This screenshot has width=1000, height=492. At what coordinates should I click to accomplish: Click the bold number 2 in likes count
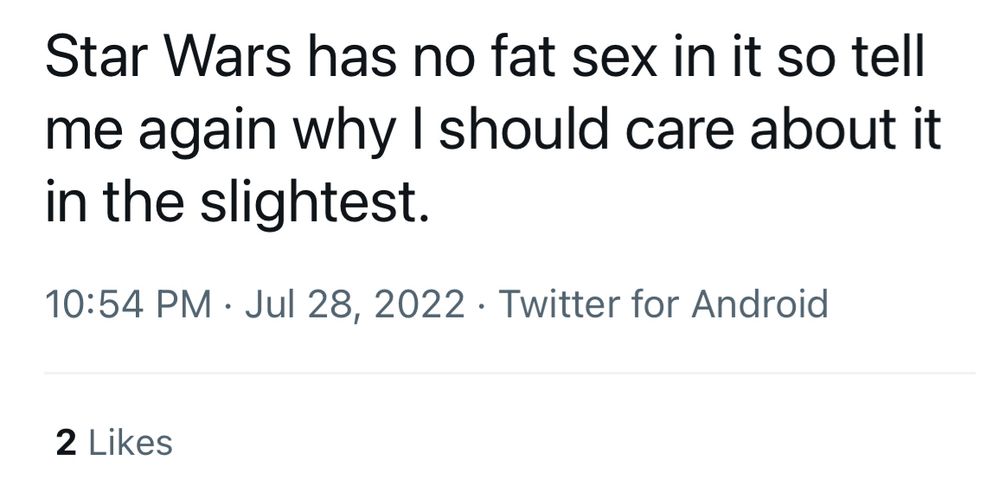[66, 443]
